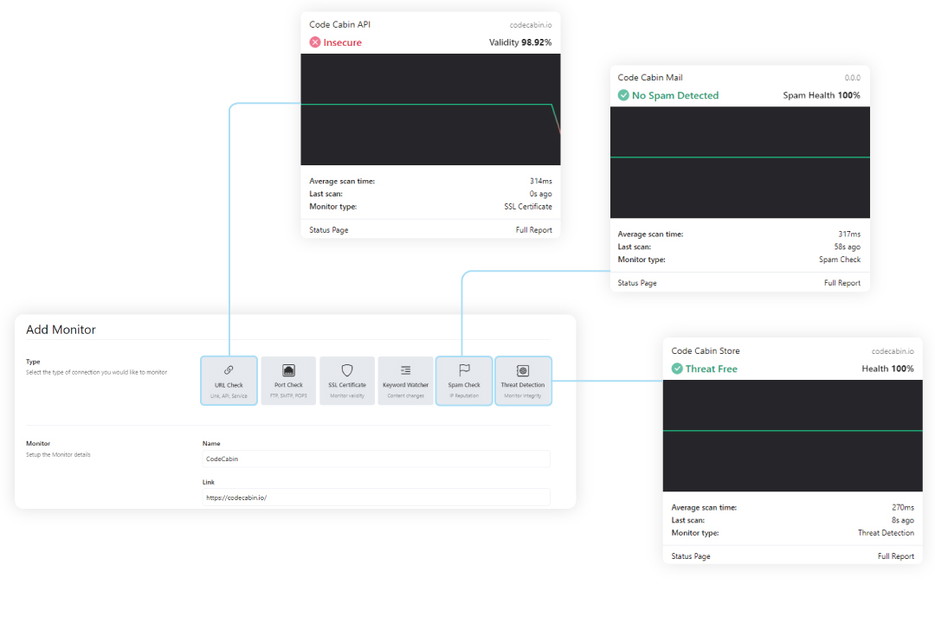Select the Port Check monitor icon
The height and width of the screenshot is (623, 935).
[288, 380]
